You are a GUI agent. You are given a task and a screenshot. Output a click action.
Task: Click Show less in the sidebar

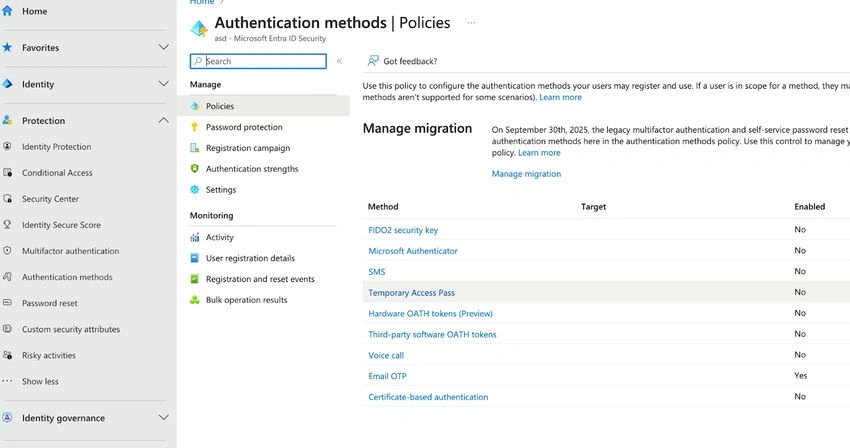click(x=40, y=381)
